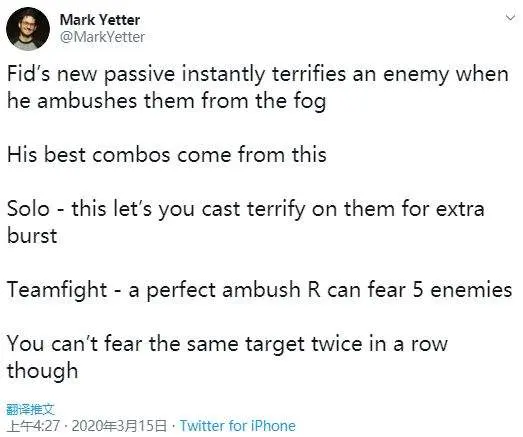Click the word "burst" in the tweet
The height and width of the screenshot is (437, 523).
[32, 236]
